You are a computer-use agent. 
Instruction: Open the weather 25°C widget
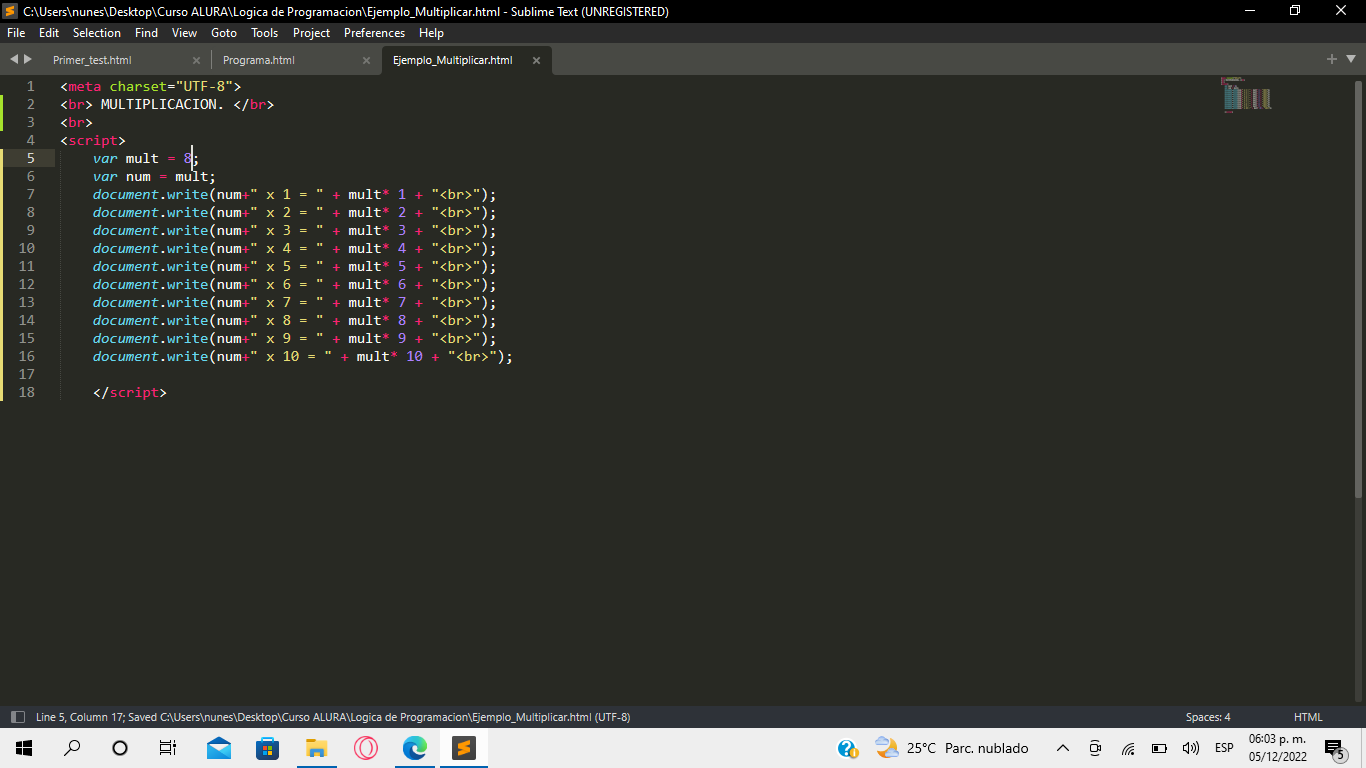point(951,748)
